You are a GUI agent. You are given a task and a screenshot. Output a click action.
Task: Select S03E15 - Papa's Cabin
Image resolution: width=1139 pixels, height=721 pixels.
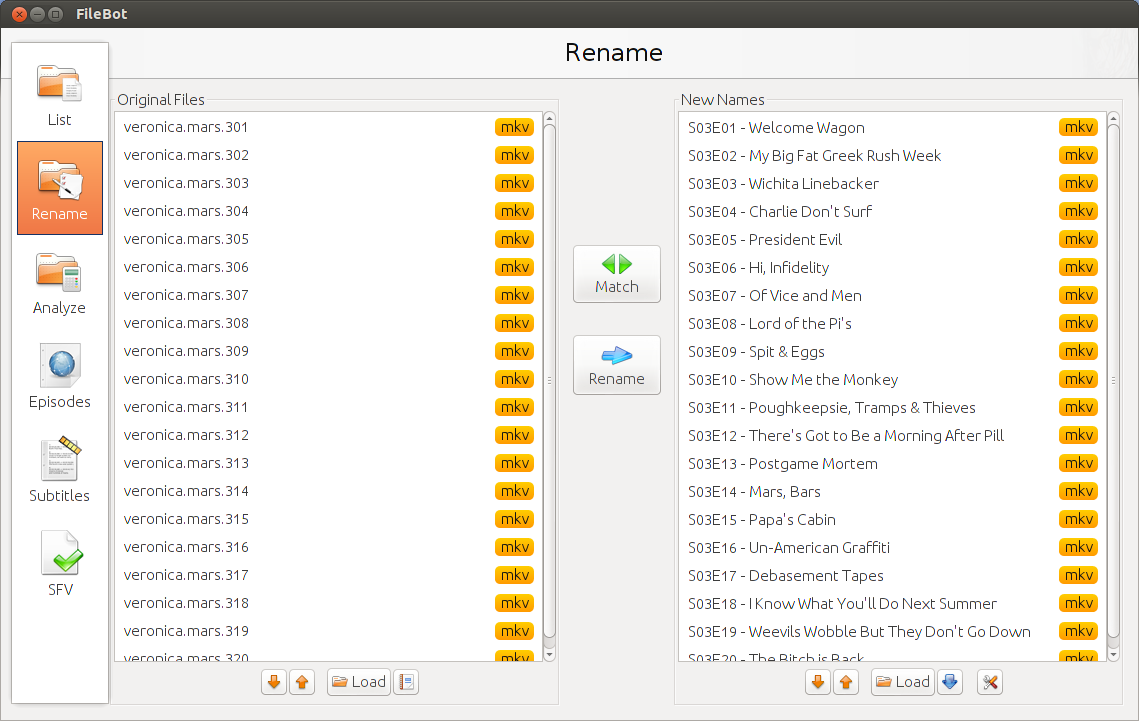[892, 519]
